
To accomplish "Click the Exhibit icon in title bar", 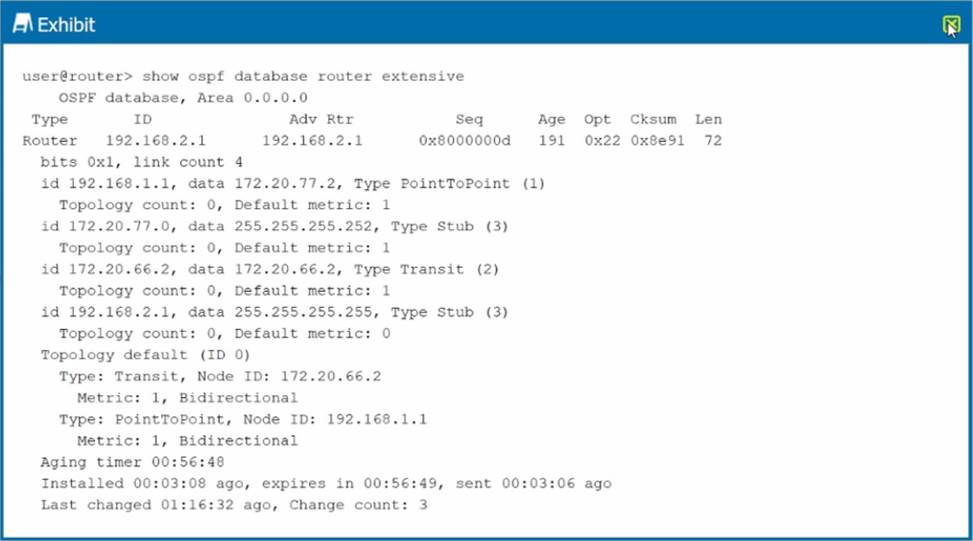I will coord(21,24).
